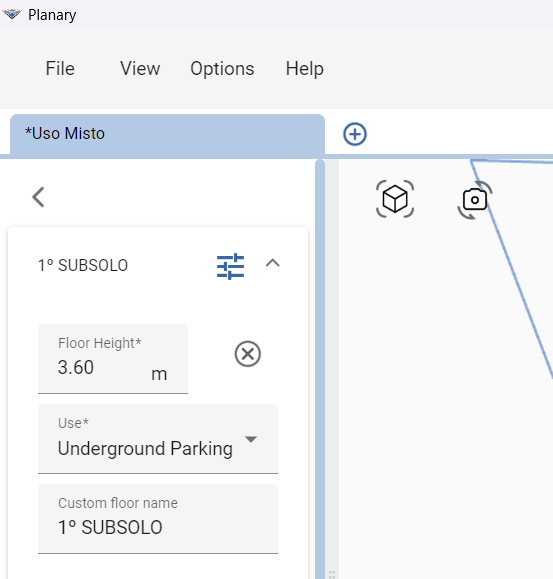This screenshot has width=553, height=579.
Task: Remove floor height using the circled X
Action: coord(248,354)
